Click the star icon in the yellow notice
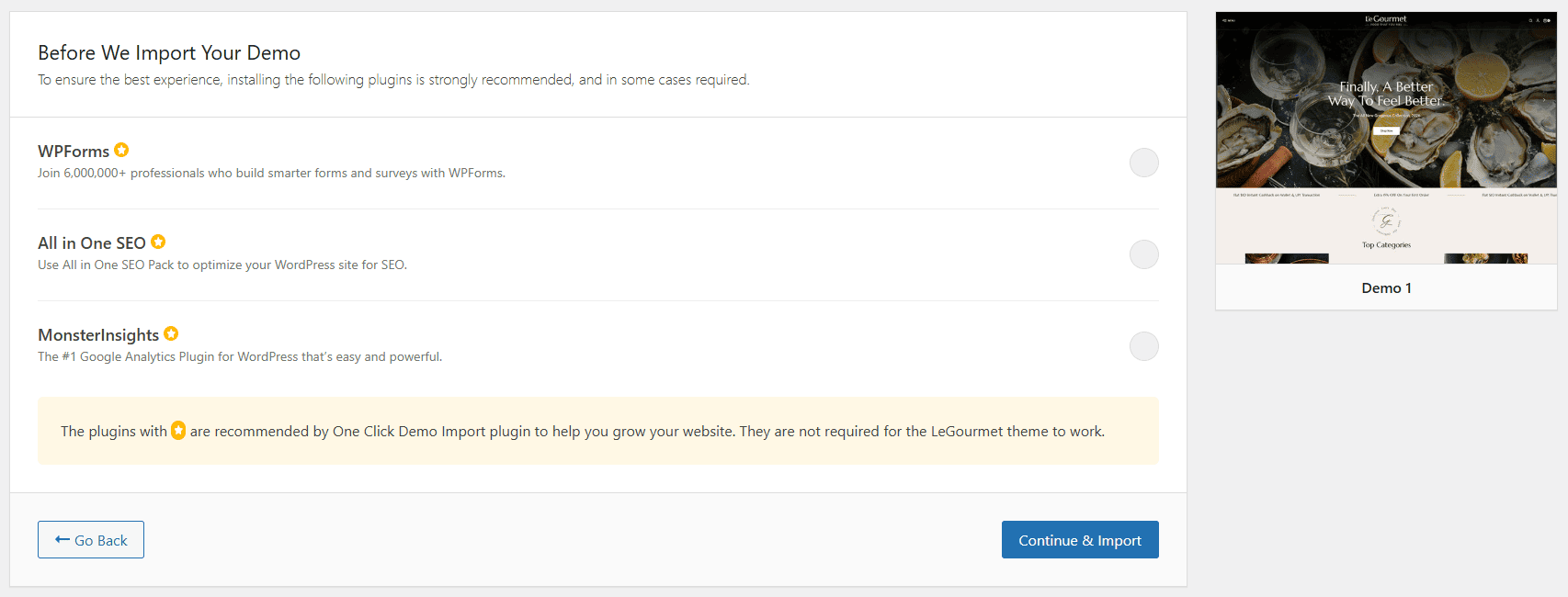The height and width of the screenshot is (597, 1568). [x=178, y=430]
